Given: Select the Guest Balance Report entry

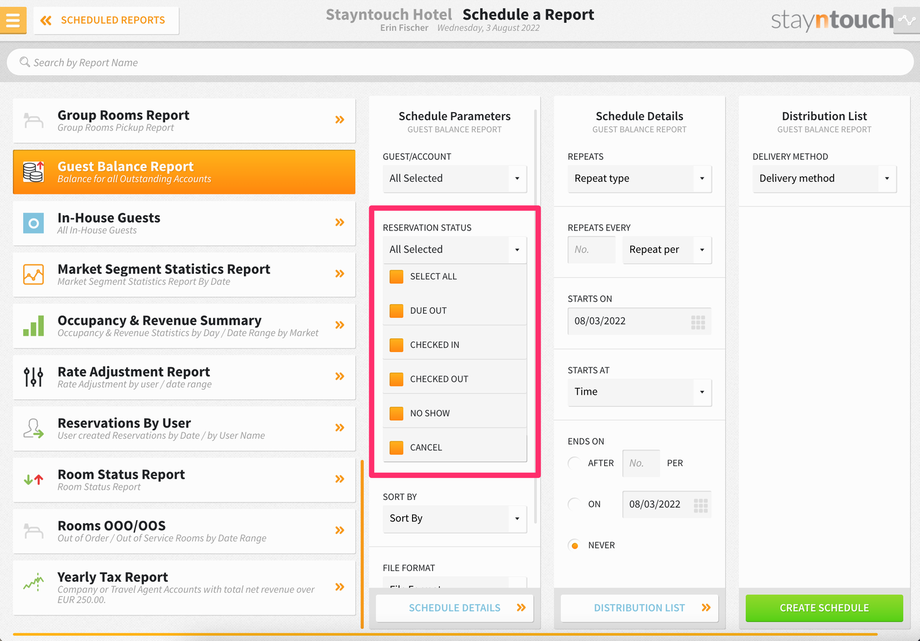Looking at the screenshot, I should coord(184,172).
